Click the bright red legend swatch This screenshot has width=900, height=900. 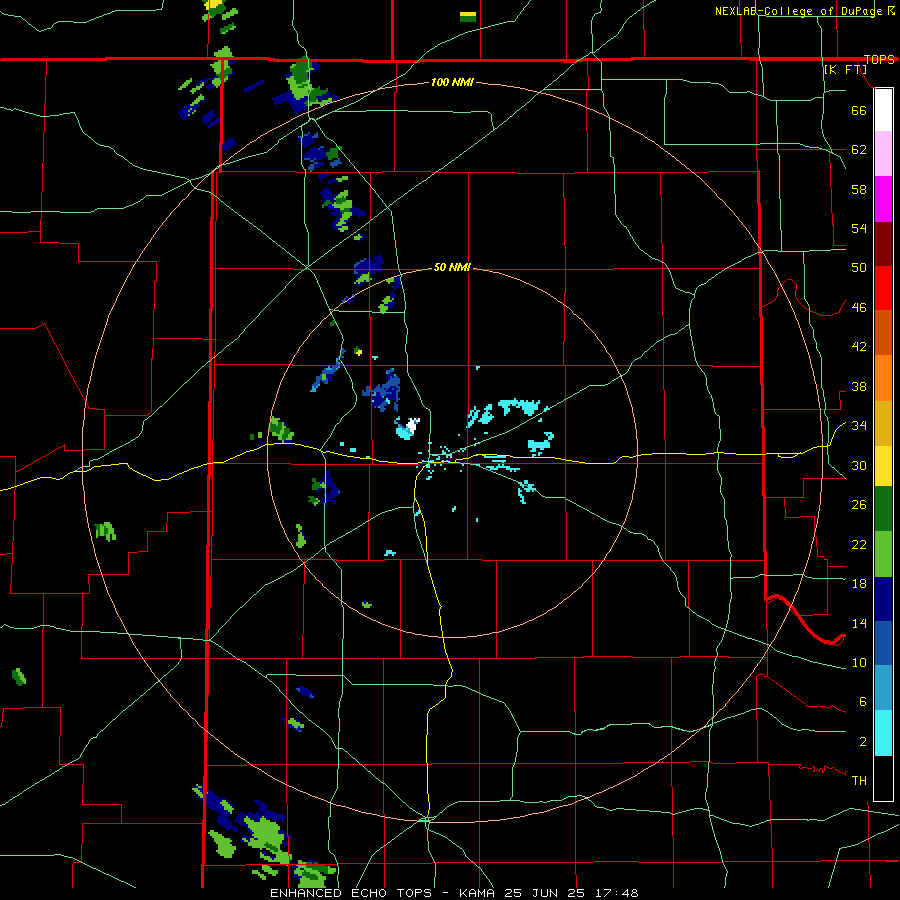point(883,288)
